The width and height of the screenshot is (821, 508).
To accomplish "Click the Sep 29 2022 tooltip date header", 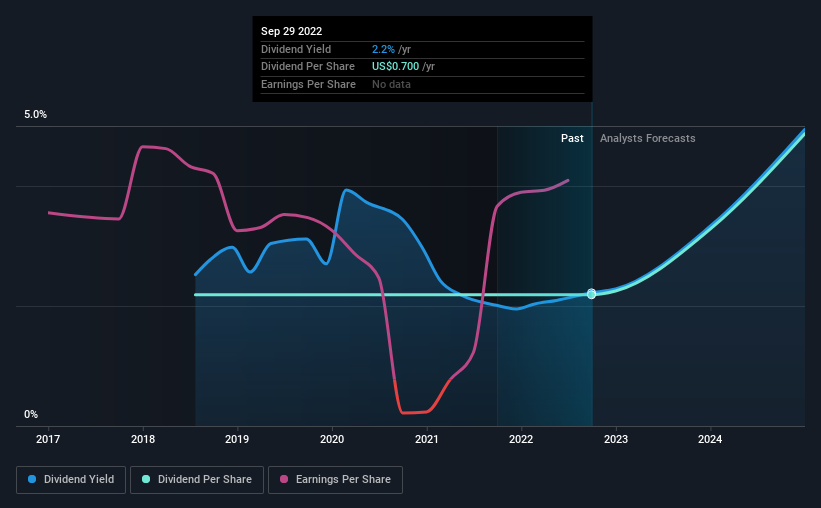I will (x=292, y=31).
